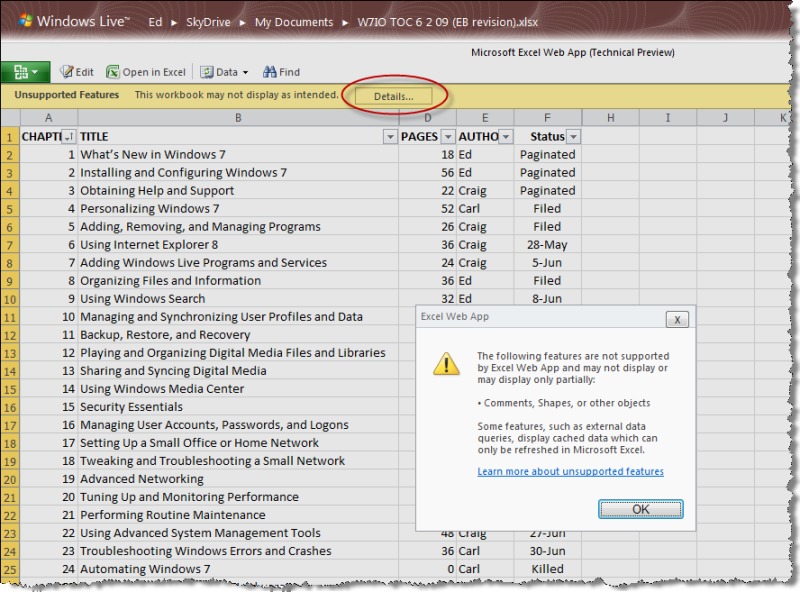Select the 'Killed' status cell

tap(547, 569)
